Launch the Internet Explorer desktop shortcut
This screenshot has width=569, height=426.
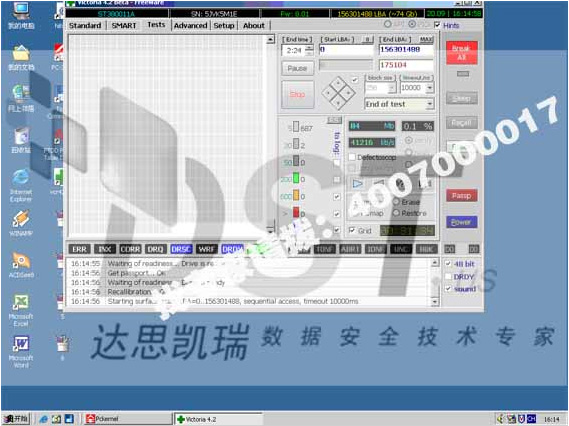(x=21, y=185)
